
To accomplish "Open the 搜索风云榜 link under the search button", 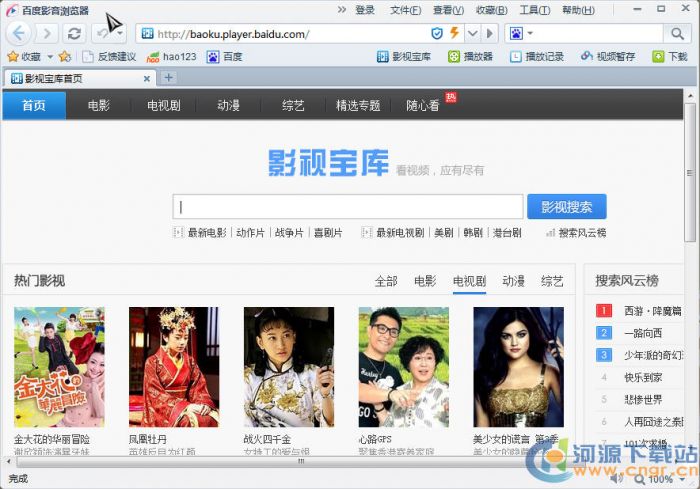I will click(582, 233).
